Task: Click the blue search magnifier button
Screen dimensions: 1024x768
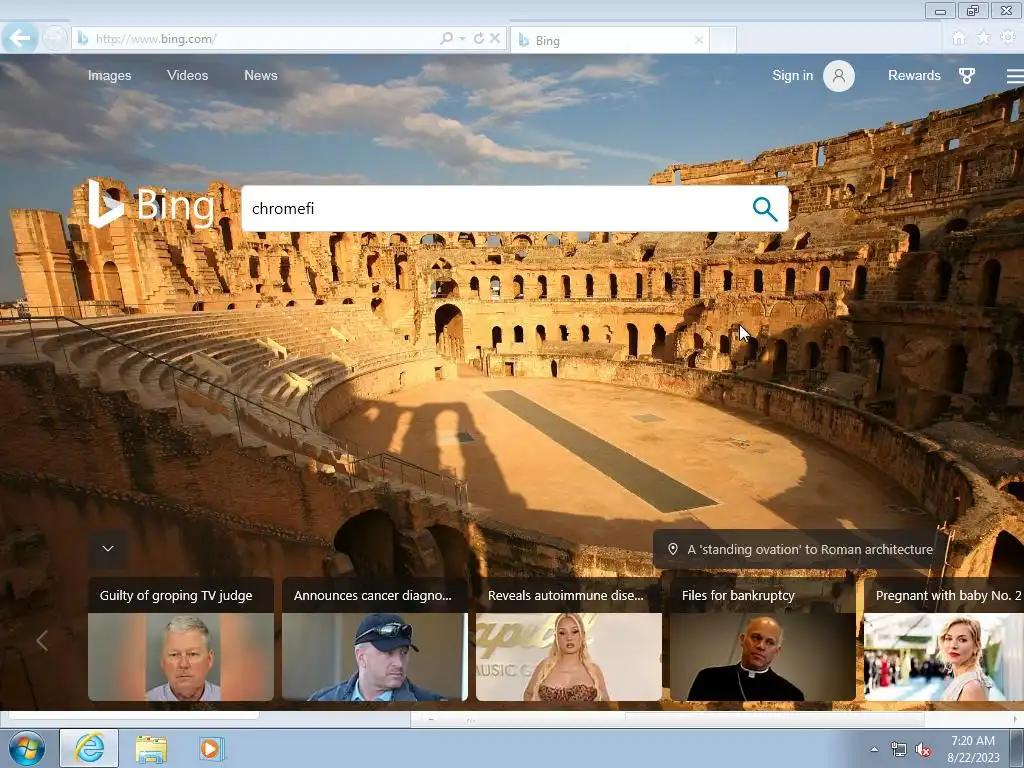Action: (765, 209)
